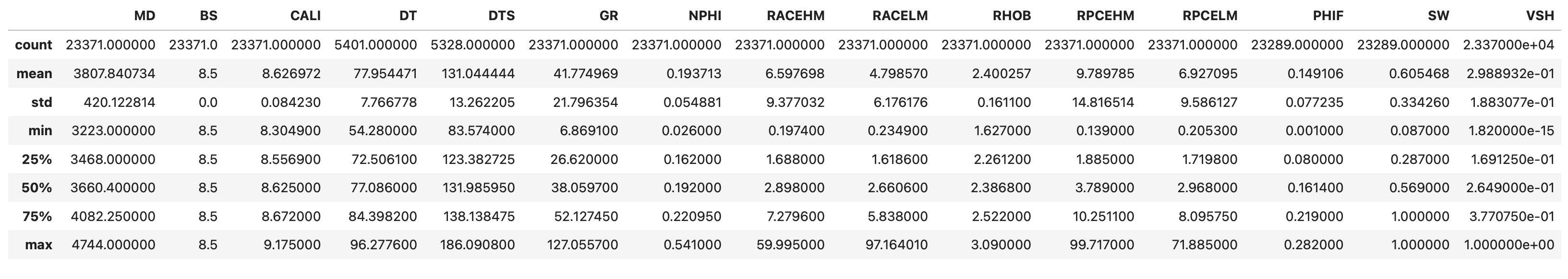Click the max GR value 127.055700
Image resolution: width=1568 pixels, height=279 pixels.
pos(582,245)
